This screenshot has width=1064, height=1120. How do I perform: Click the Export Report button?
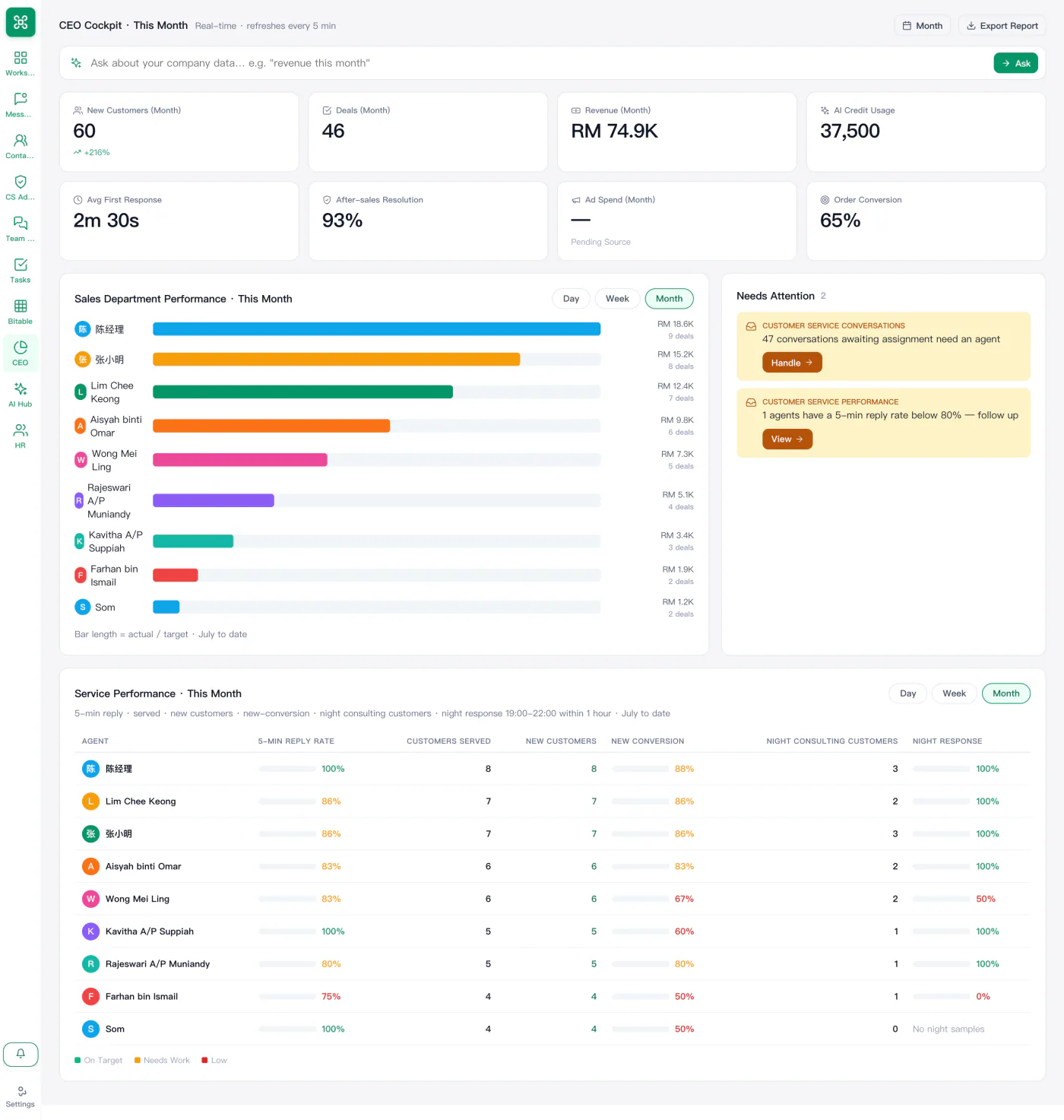coord(1002,26)
